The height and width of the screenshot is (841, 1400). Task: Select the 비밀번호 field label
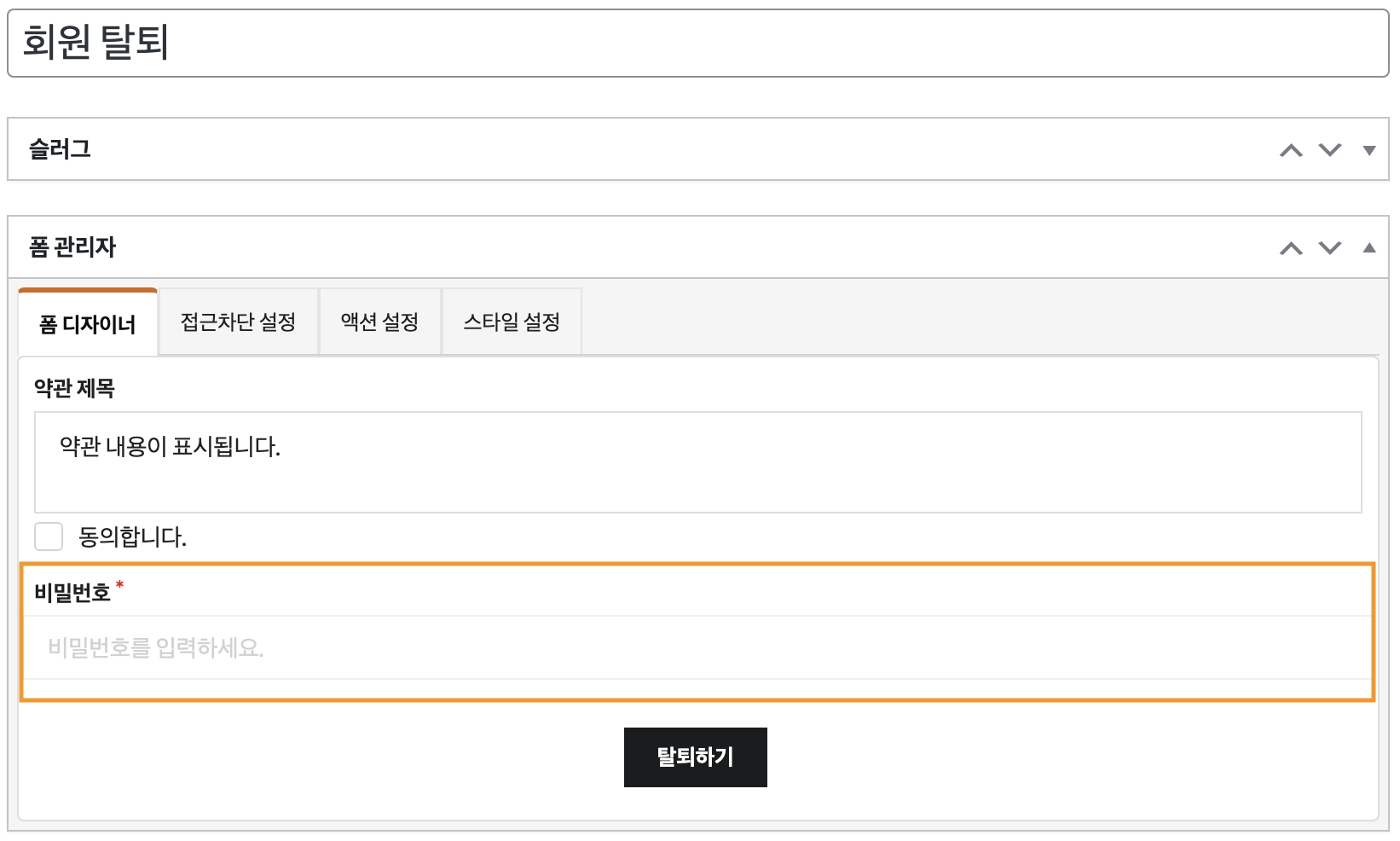[72, 592]
